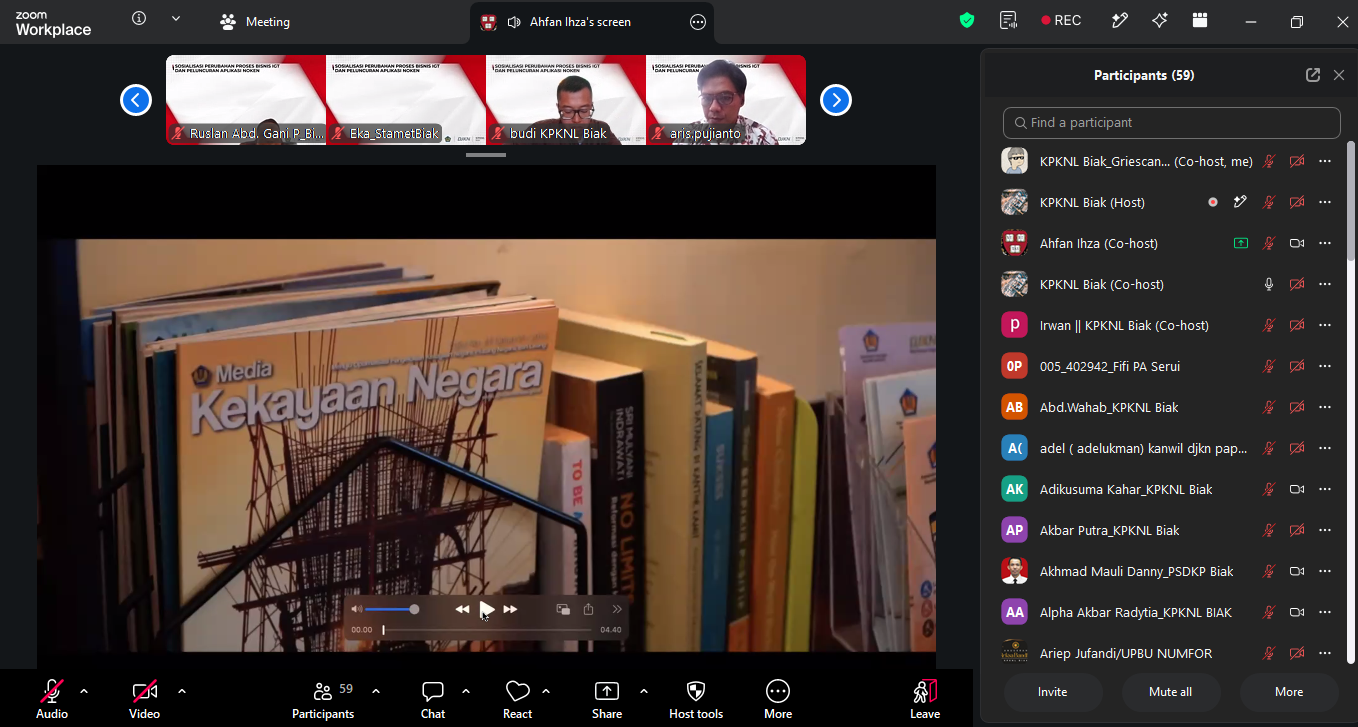This screenshot has height=727, width=1358.
Task: Click the Share screen icon
Action: 607,691
